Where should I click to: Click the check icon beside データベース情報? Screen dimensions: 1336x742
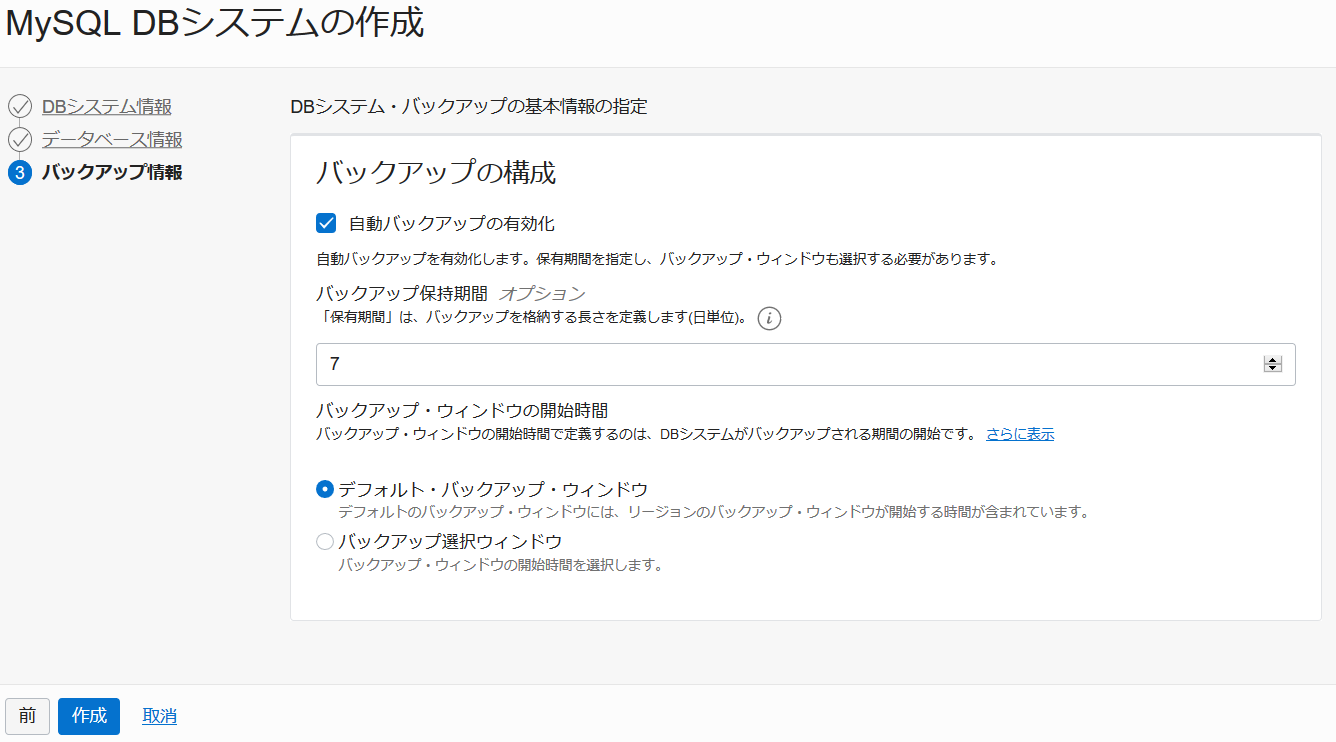point(19,139)
